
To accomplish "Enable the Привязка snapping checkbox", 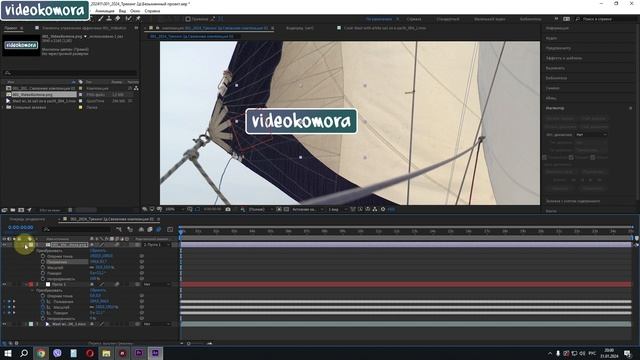I will coord(188,19).
